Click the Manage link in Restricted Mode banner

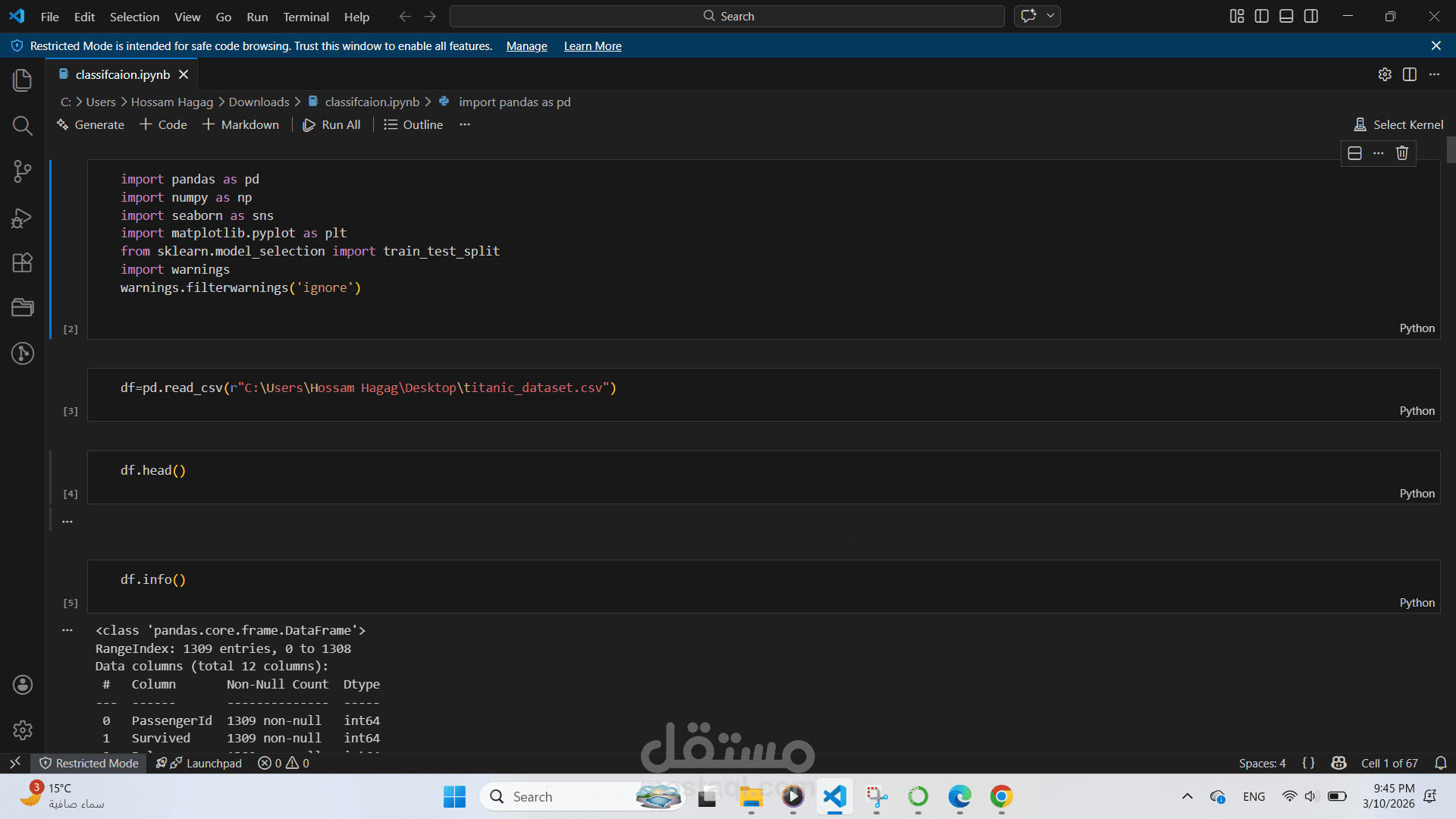tap(526, 46)
